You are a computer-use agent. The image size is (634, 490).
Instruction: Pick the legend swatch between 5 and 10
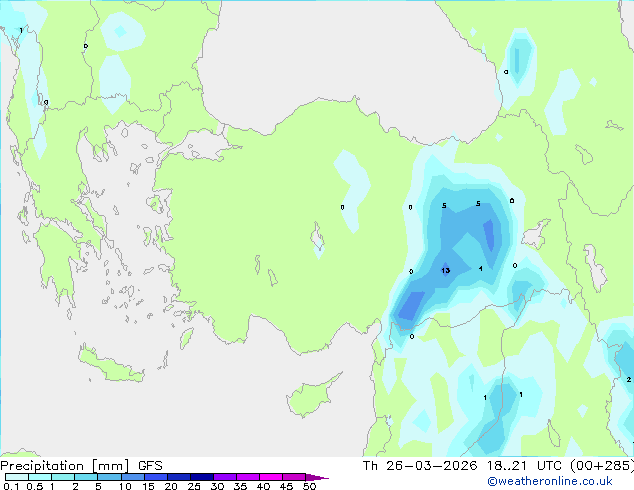(x=109, y=477)
